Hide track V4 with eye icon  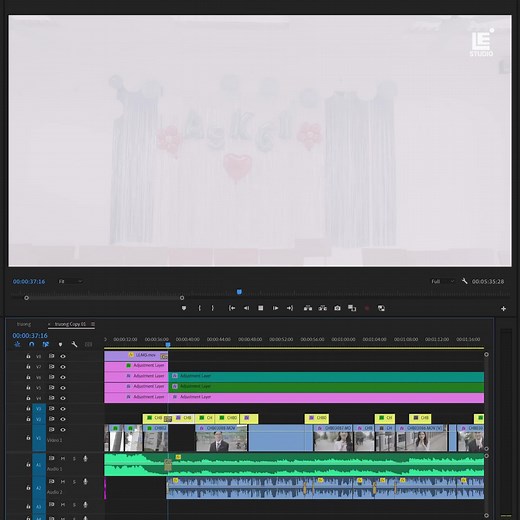pos(63,398)
